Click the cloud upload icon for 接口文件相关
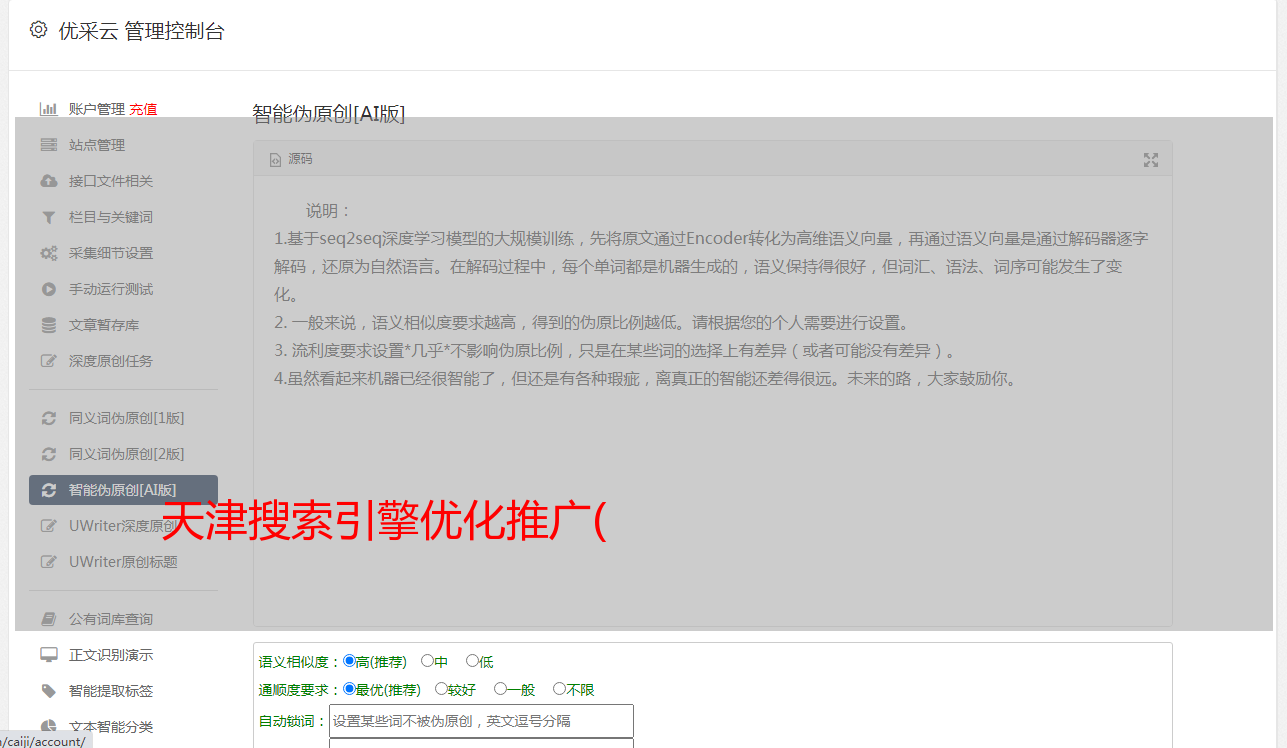 coord(48,181)
